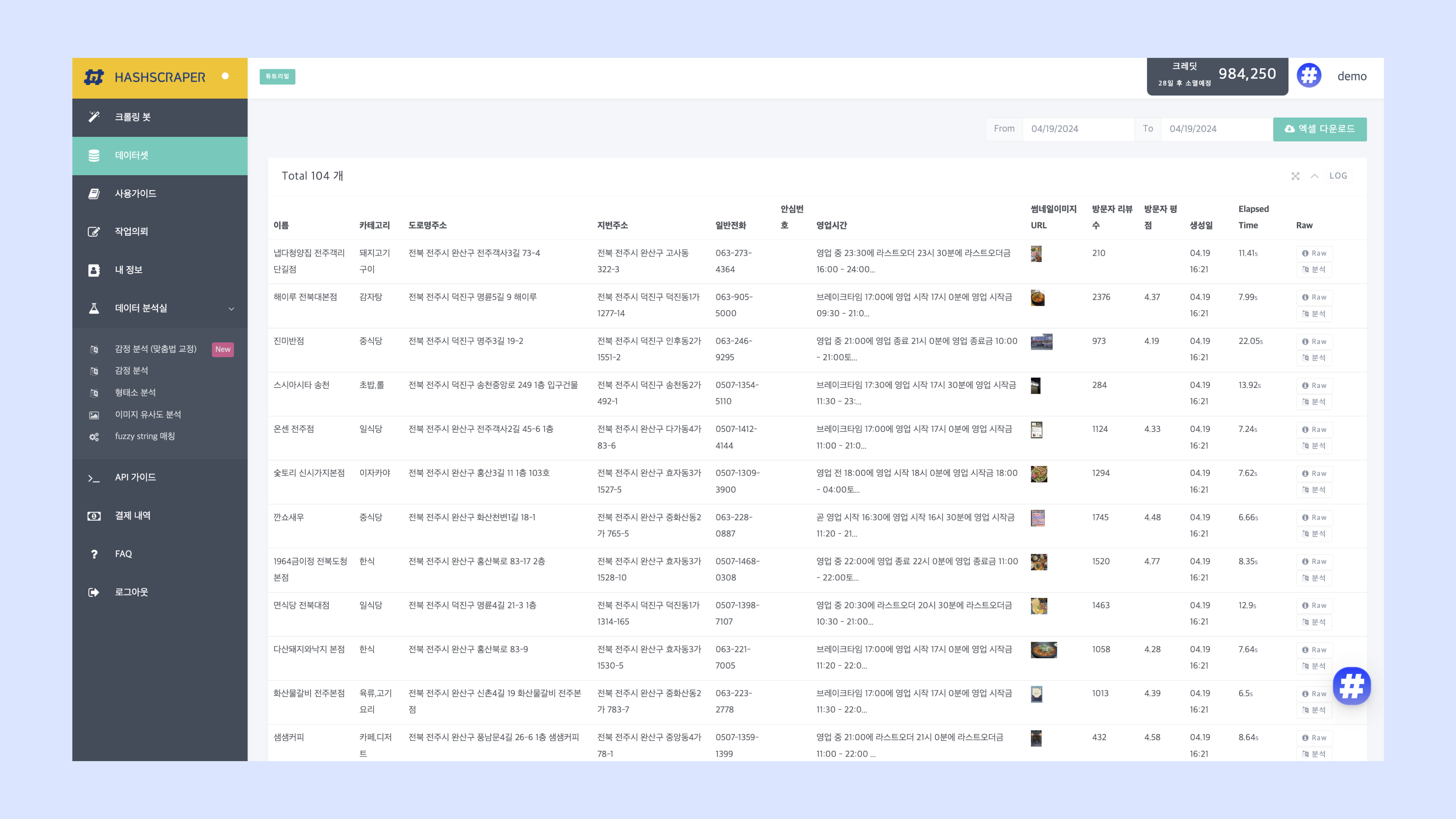
Task: Click the 분석 button for 스시아시타 송천 row
Action: 1314,402
